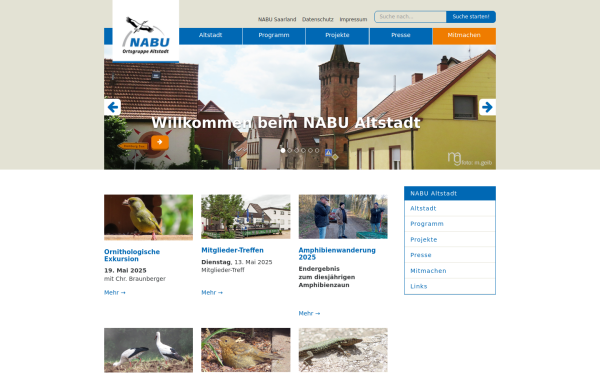Screen dimensions: 600x375
Task: Select 'Mitmachen' in the sidebar menu
Action: 450,271
